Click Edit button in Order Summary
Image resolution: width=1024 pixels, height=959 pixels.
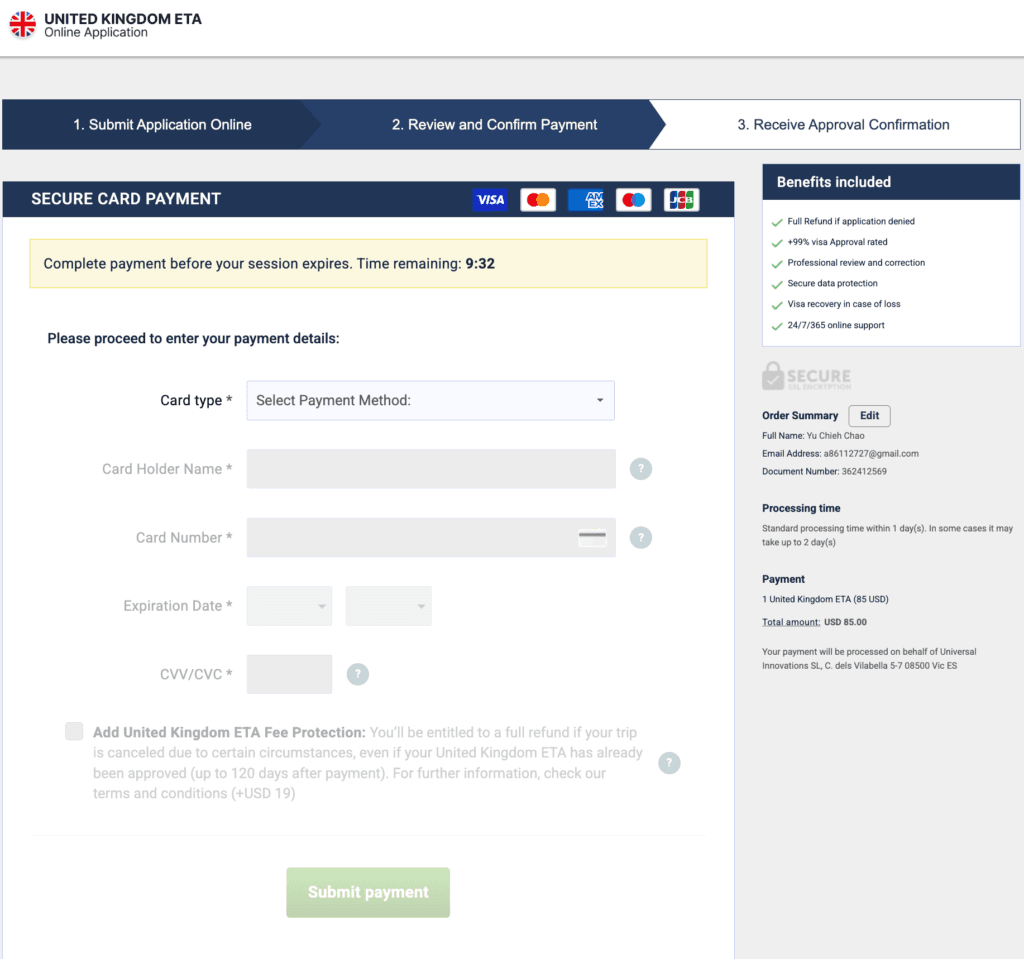(x=869, y=416)
